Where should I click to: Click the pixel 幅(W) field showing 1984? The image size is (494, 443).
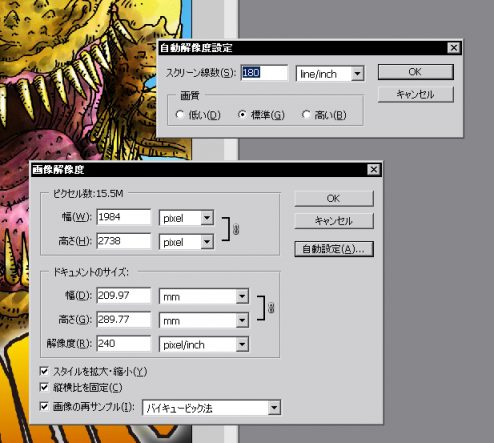point(124,217)
